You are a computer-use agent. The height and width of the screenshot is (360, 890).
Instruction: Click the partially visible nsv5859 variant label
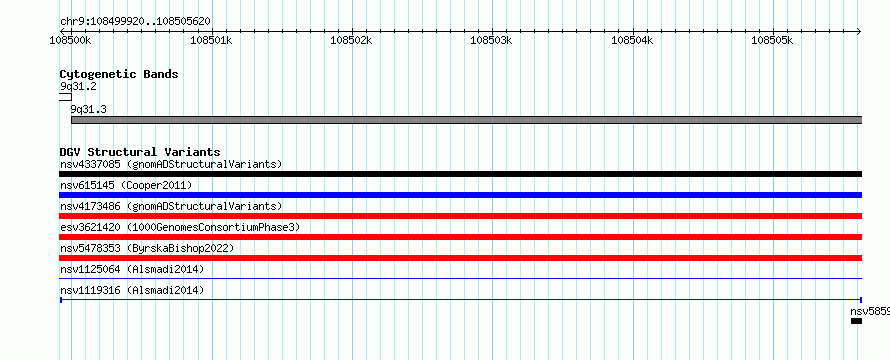tap(870, 312)
